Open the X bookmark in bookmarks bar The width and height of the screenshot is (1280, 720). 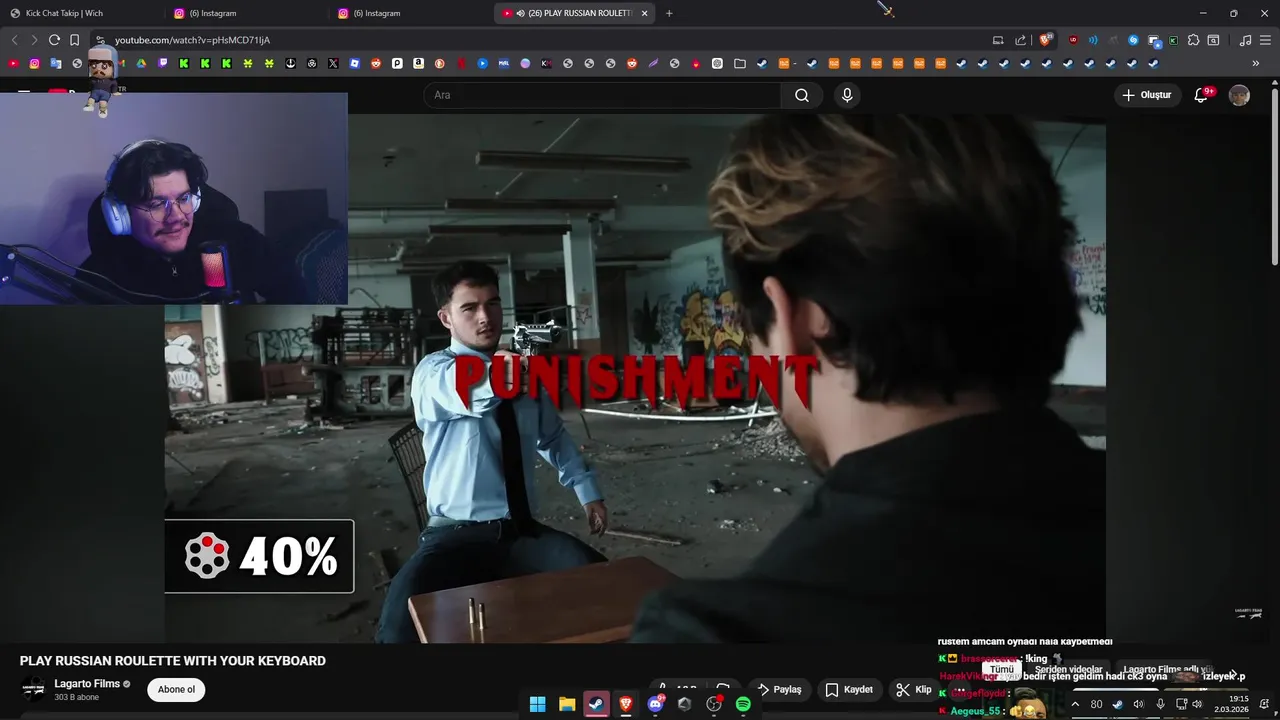coord(333,63)
